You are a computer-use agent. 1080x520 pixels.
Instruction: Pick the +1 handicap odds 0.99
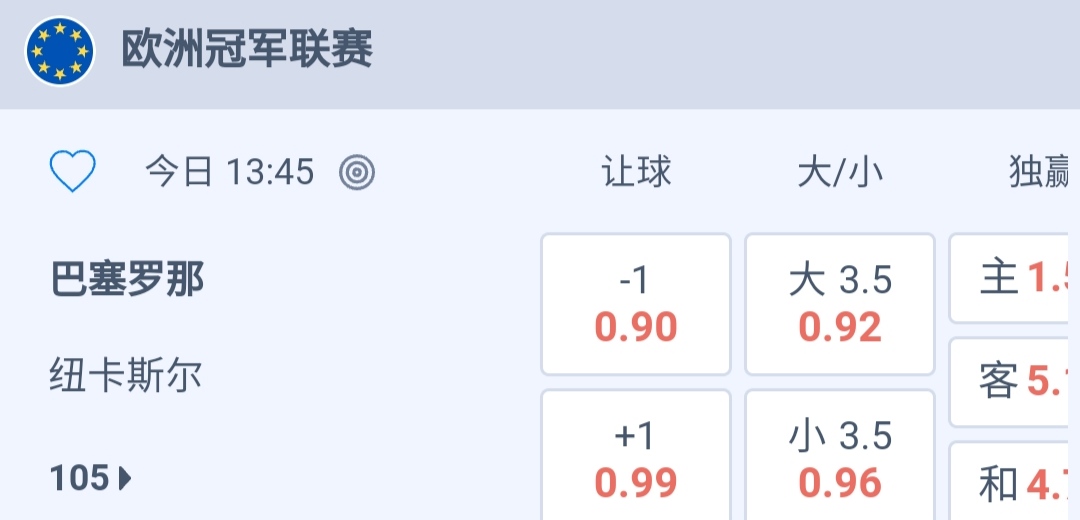636,460
